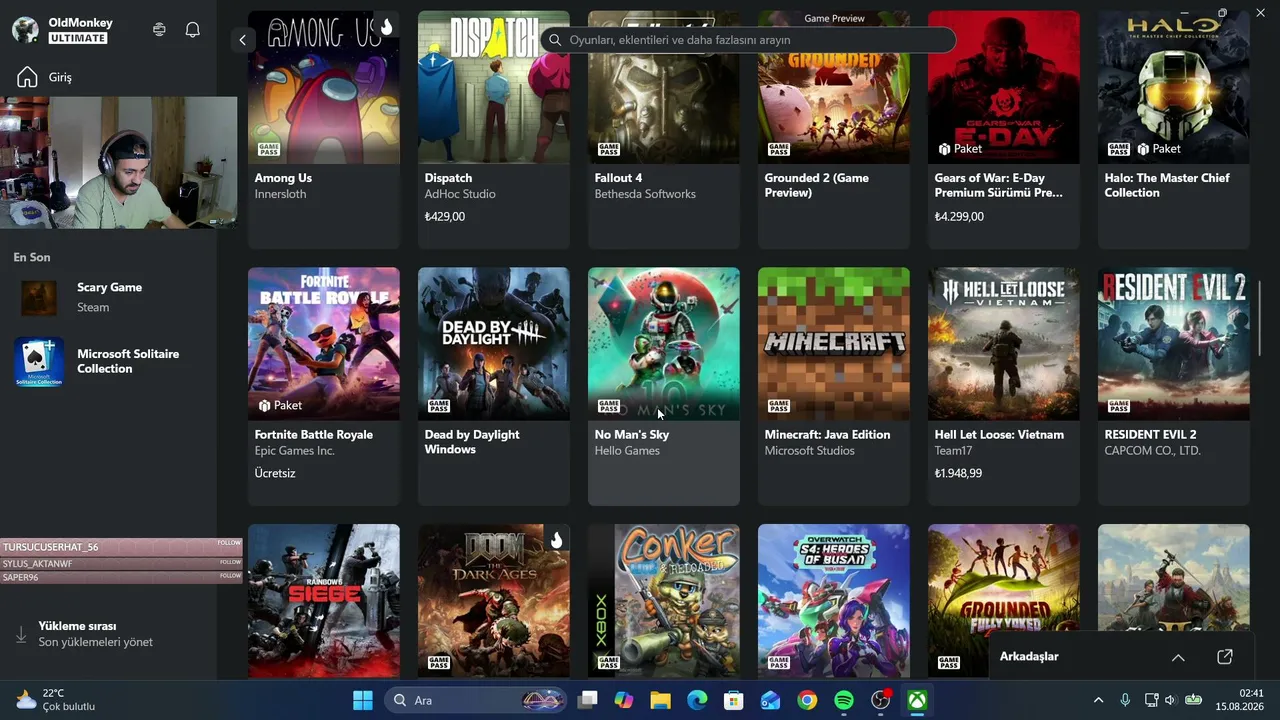Click the CAPCOM CO., LTD. publisher name
Image resolution: width=1280 pixels, height=720 pixels.
pos(1153,451)
